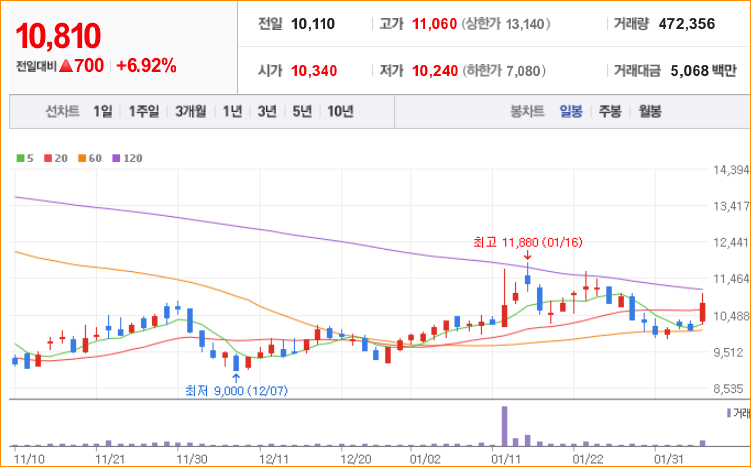Click the 10,488 price axis label
This screenshot has height=467, width=751.
(731, 316)
